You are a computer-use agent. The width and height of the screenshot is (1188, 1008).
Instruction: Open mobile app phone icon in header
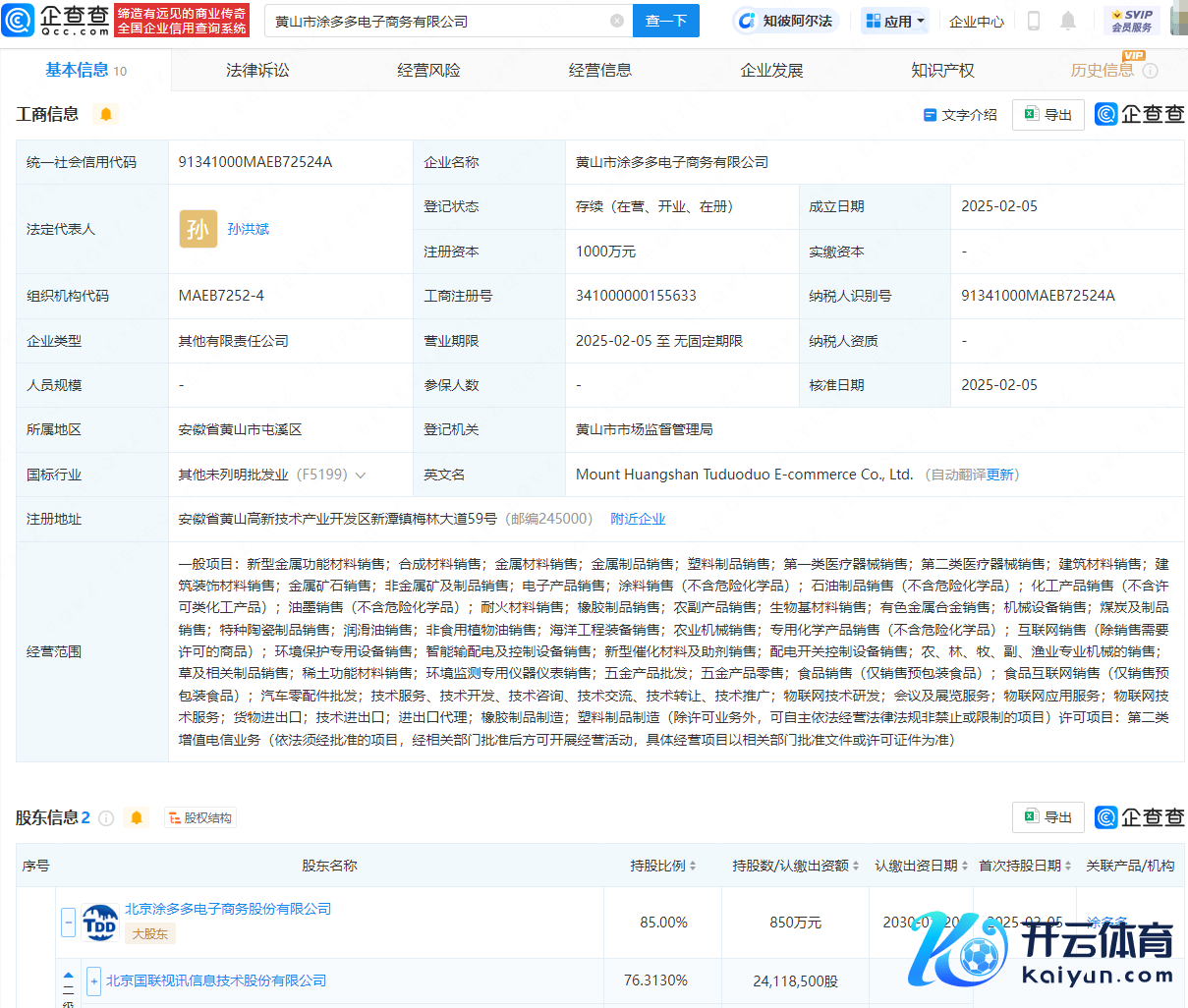(x=1034, y=21)
